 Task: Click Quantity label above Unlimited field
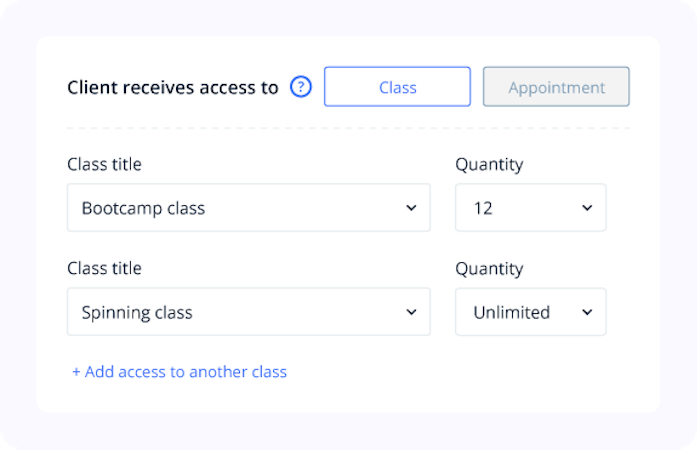pyautogui.click(x=489, y=268)
